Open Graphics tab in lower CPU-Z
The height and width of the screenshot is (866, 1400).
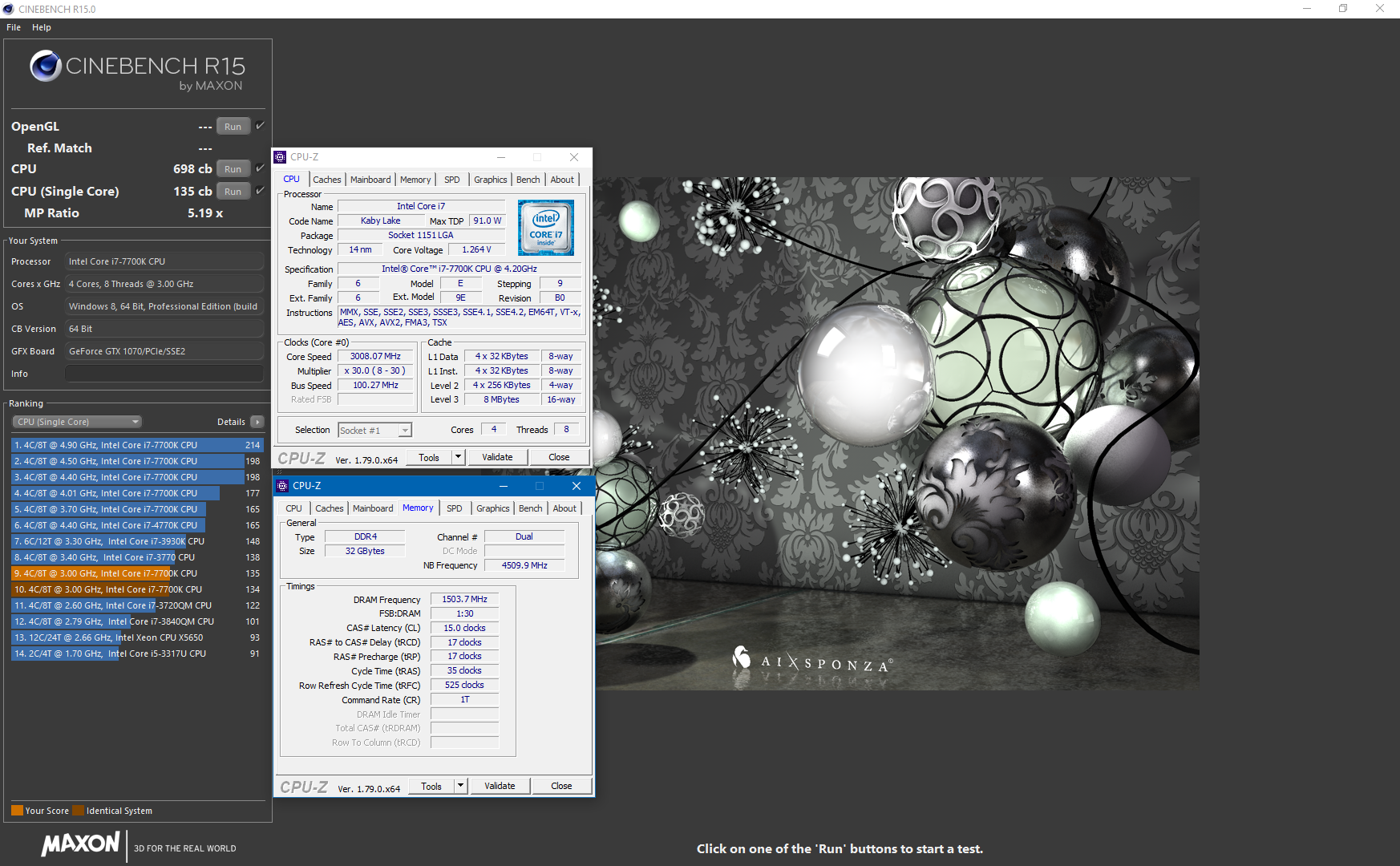tap(493, 508)
